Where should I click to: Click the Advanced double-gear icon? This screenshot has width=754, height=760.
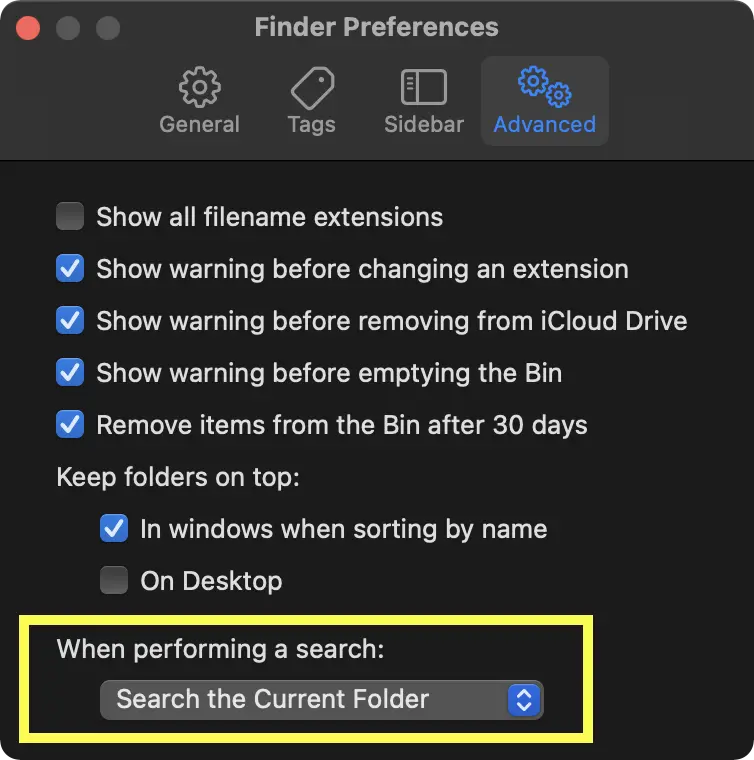[544, 86]
